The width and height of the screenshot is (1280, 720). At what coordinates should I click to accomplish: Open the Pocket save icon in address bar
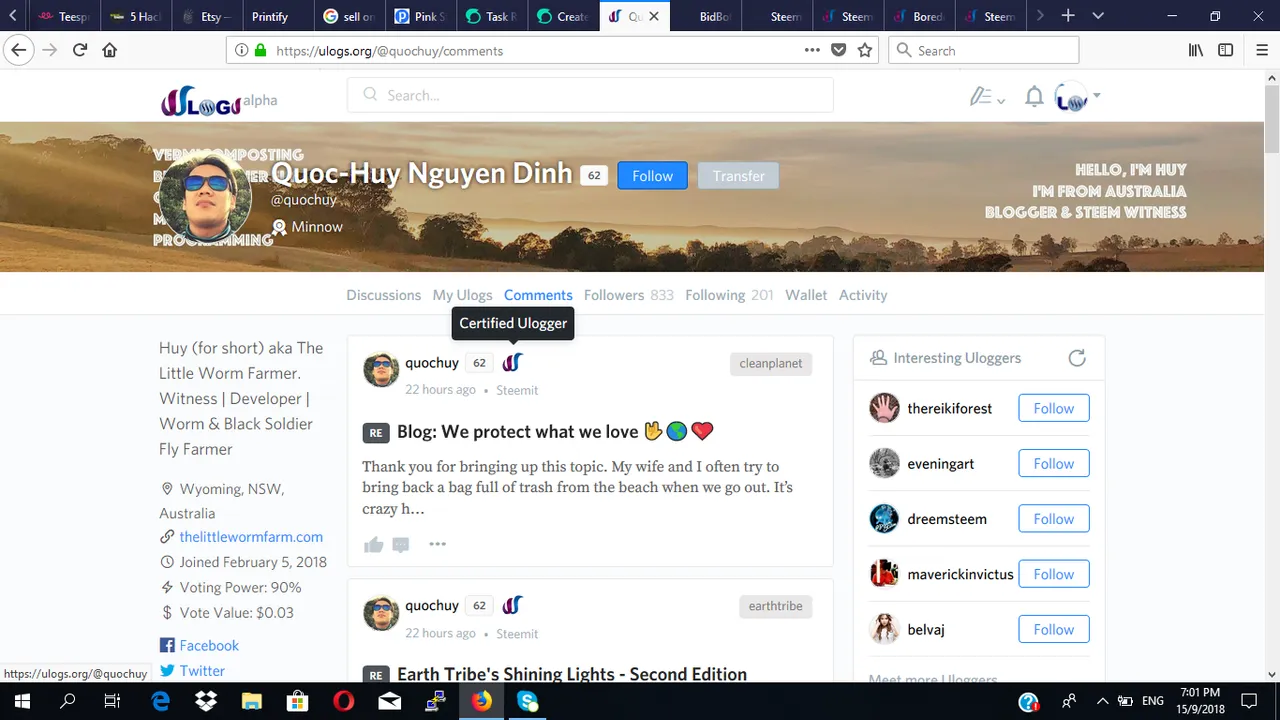point(839,50)
